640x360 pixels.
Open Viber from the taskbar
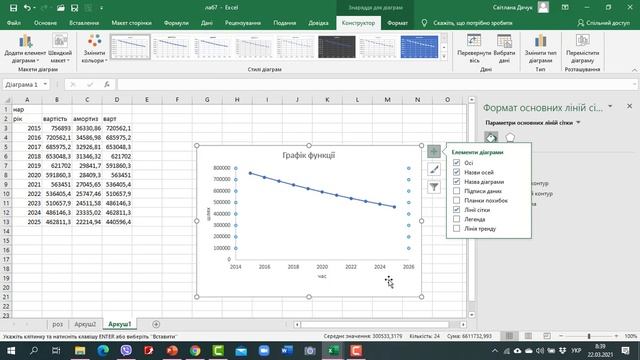pos(126,351)
